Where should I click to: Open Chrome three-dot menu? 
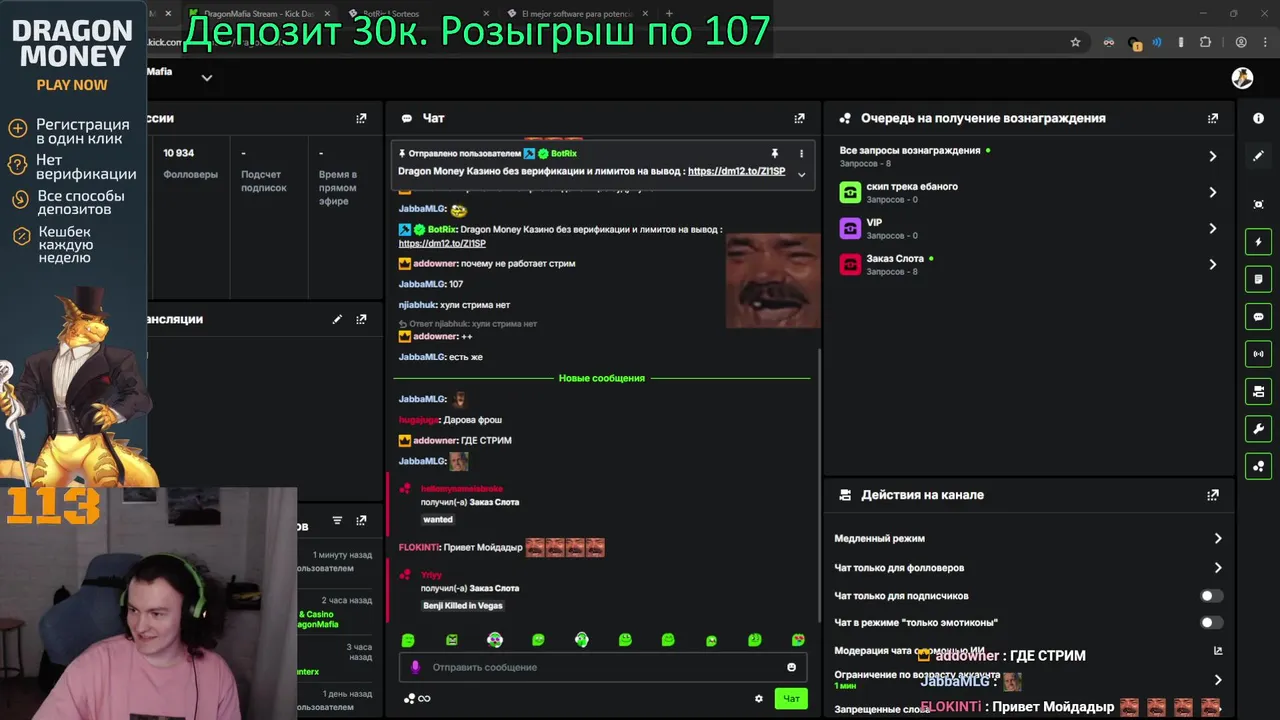(x=1265, y=42)
